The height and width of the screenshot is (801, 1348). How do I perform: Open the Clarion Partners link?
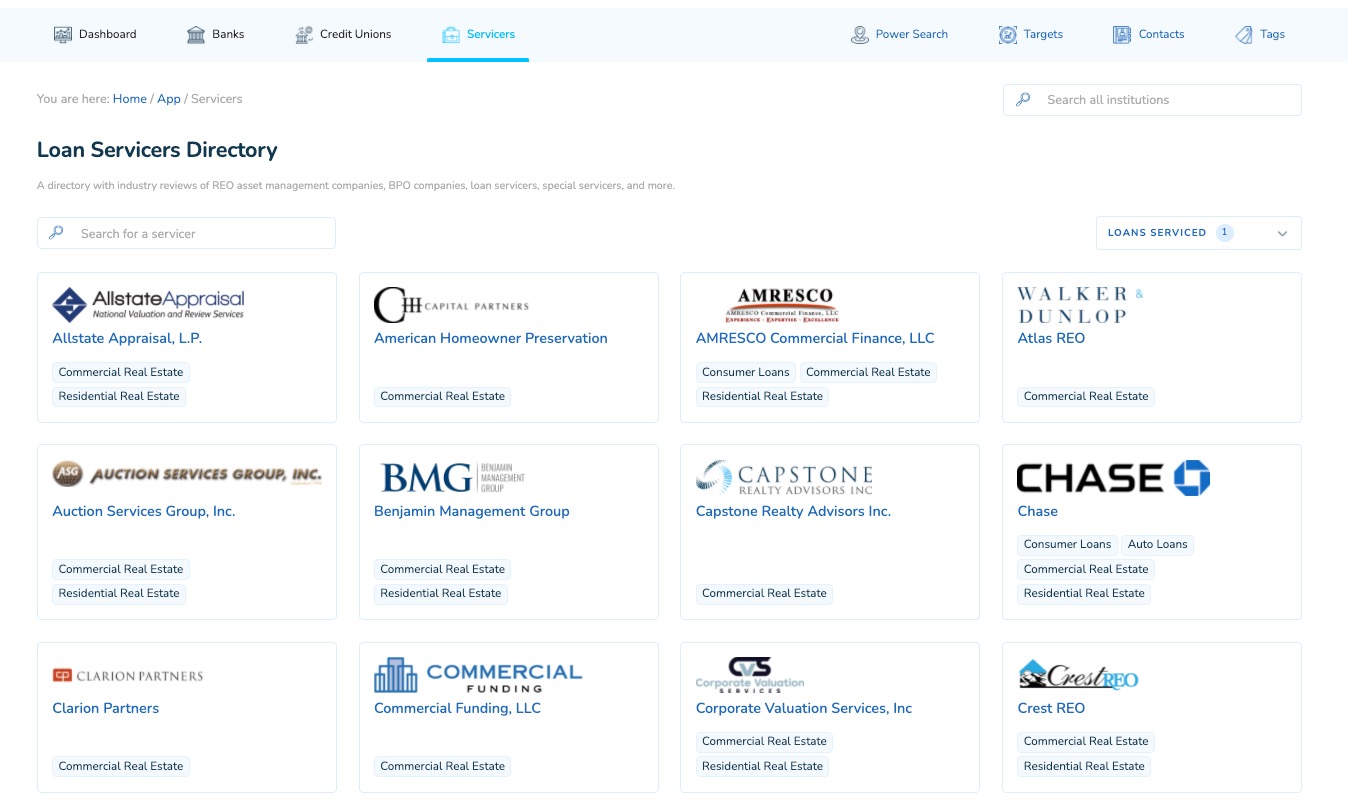(x=105, y=708)
